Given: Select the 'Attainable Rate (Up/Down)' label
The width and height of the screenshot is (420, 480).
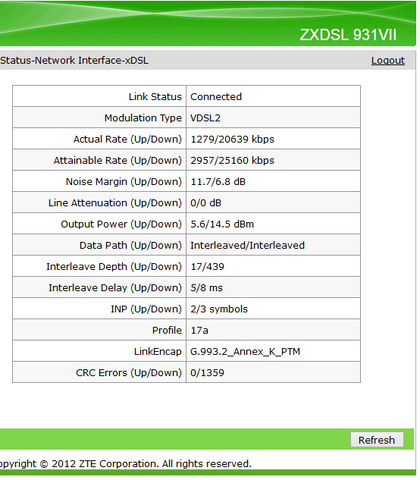Looking at the screenshot, I should (118, 161).
